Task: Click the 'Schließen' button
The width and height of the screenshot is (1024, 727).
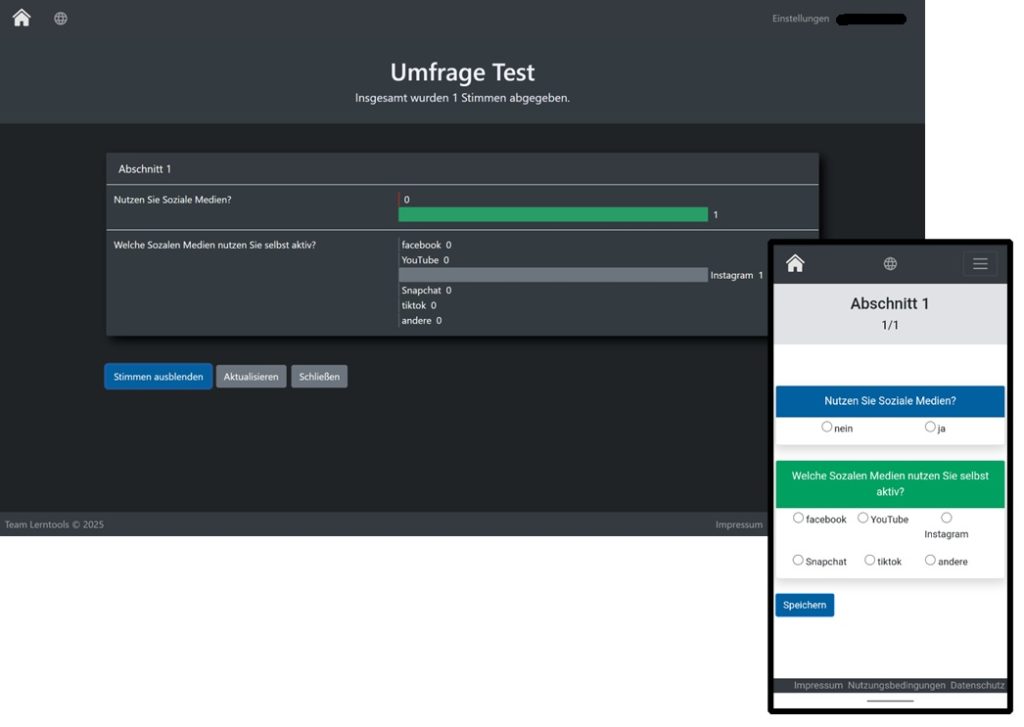Action: (x=319, y=377)
